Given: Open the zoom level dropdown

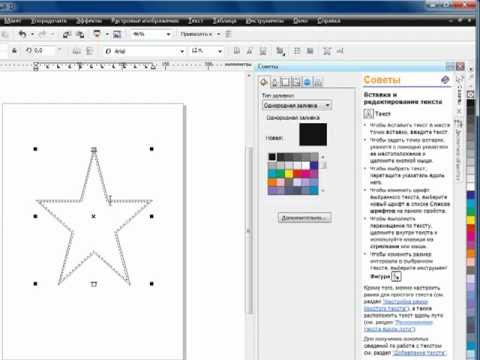Looking at the screenshot, I should (x=168, y=34).
